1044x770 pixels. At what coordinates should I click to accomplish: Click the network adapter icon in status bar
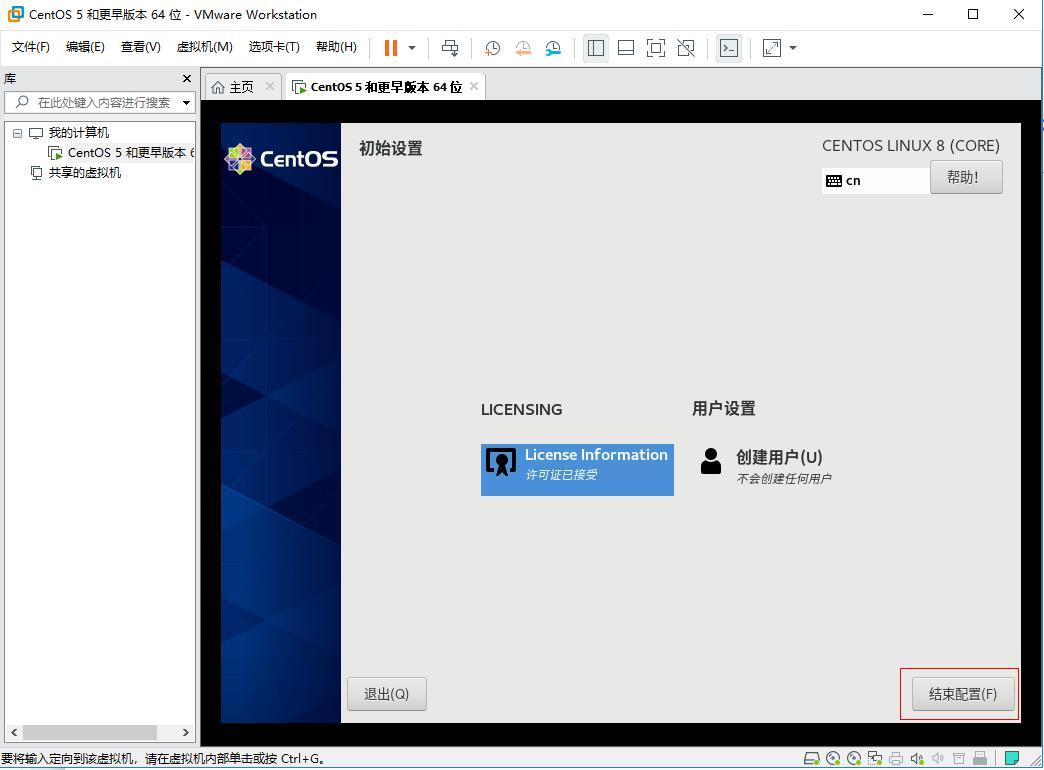[x=876, y=757]
